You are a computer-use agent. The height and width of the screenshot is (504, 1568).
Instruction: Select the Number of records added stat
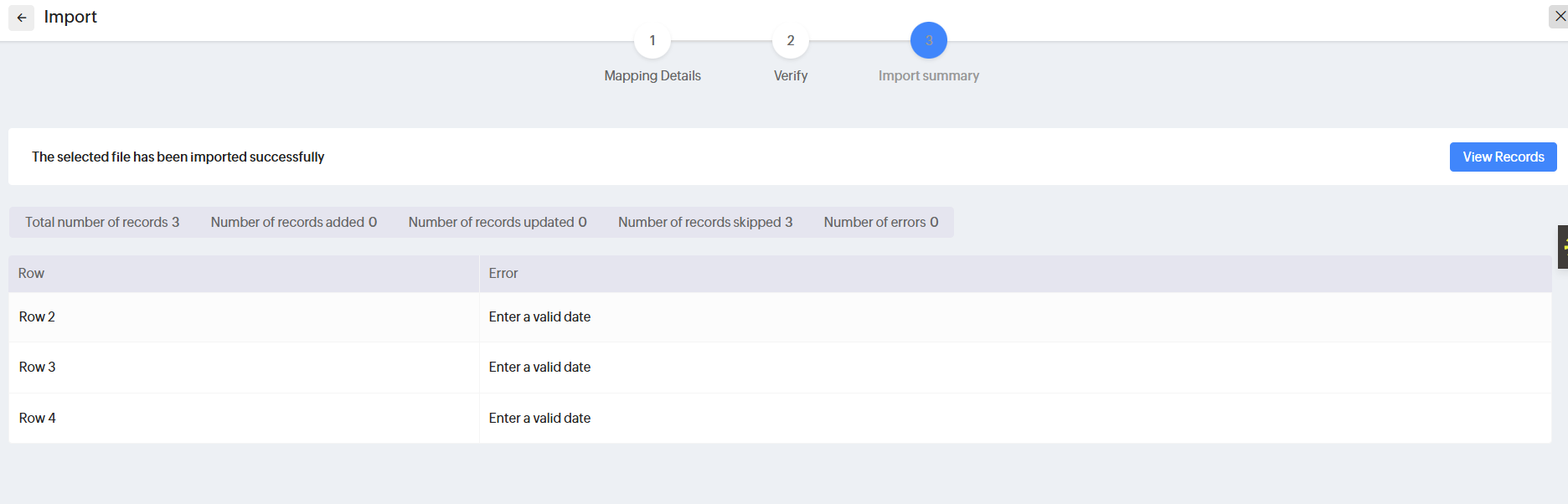tap(293, 222)
